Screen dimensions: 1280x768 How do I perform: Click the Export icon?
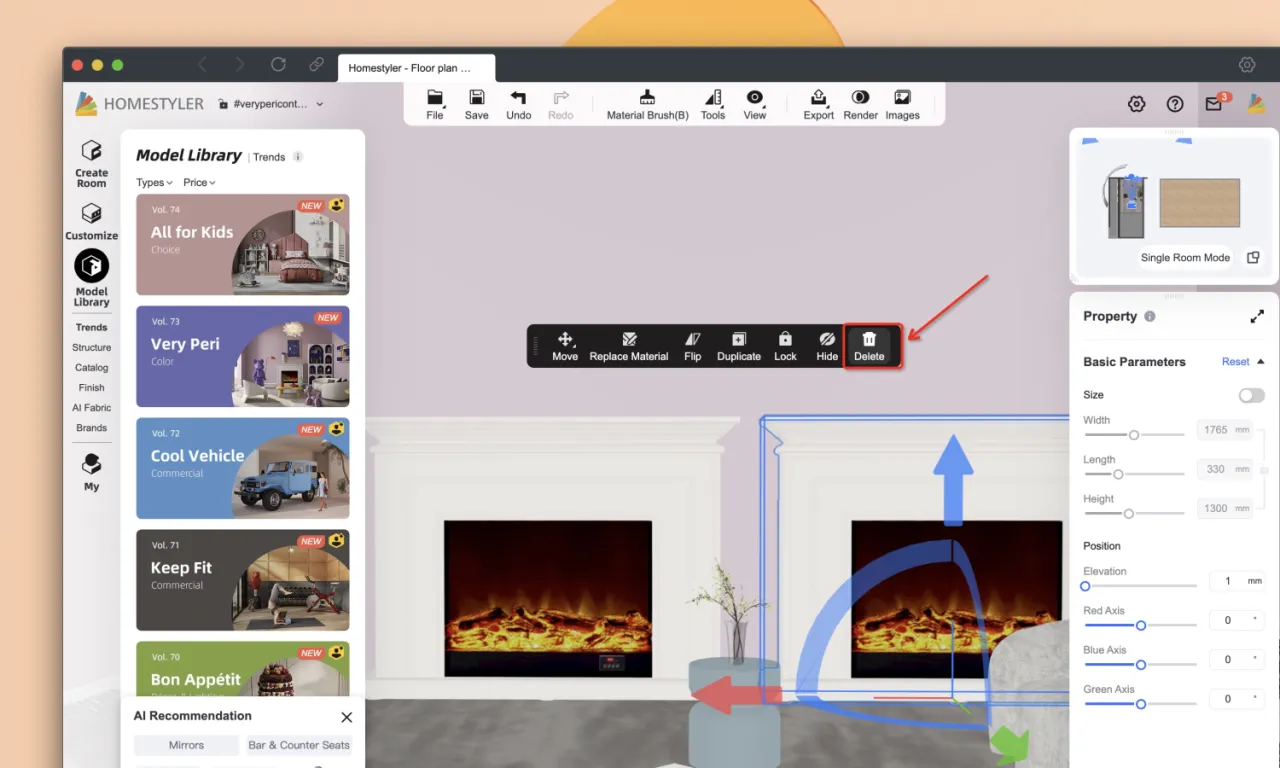pyautogui.click(x=818, y=98)
